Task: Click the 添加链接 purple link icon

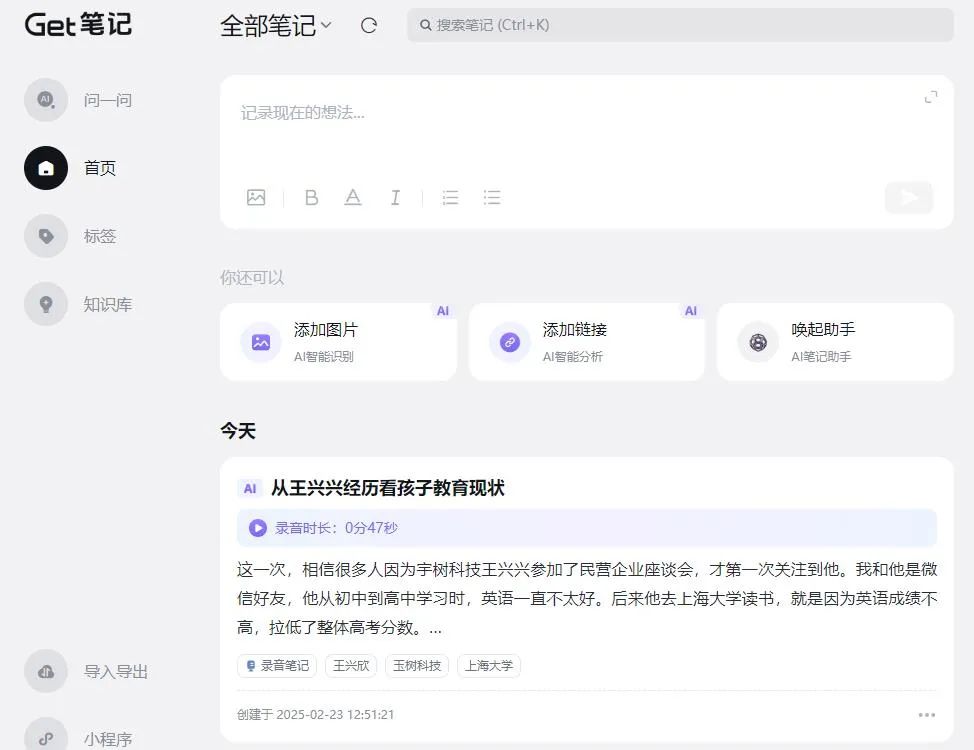Action: pos(510,342)
